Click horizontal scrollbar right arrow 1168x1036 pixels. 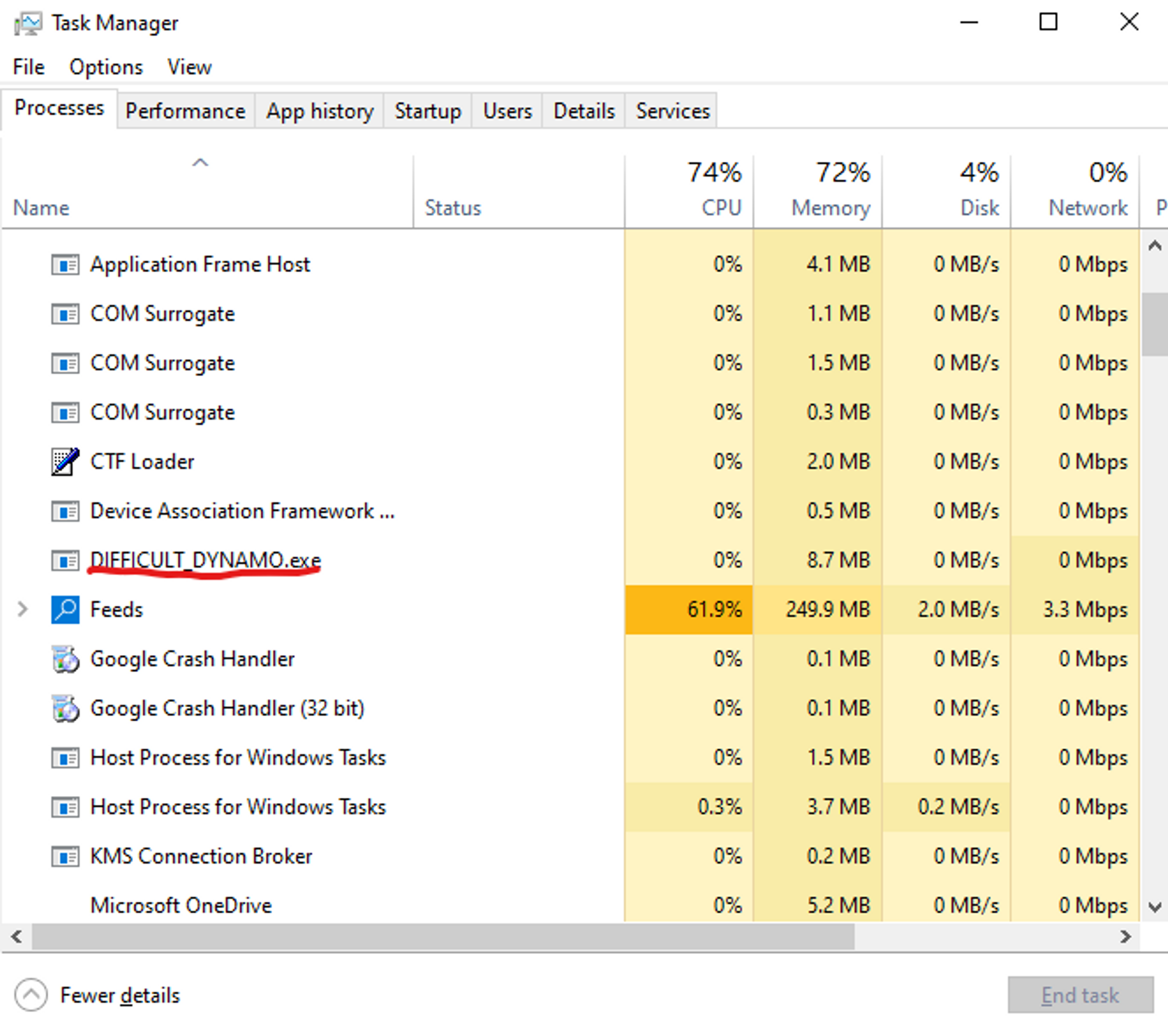pos(1125,937)
